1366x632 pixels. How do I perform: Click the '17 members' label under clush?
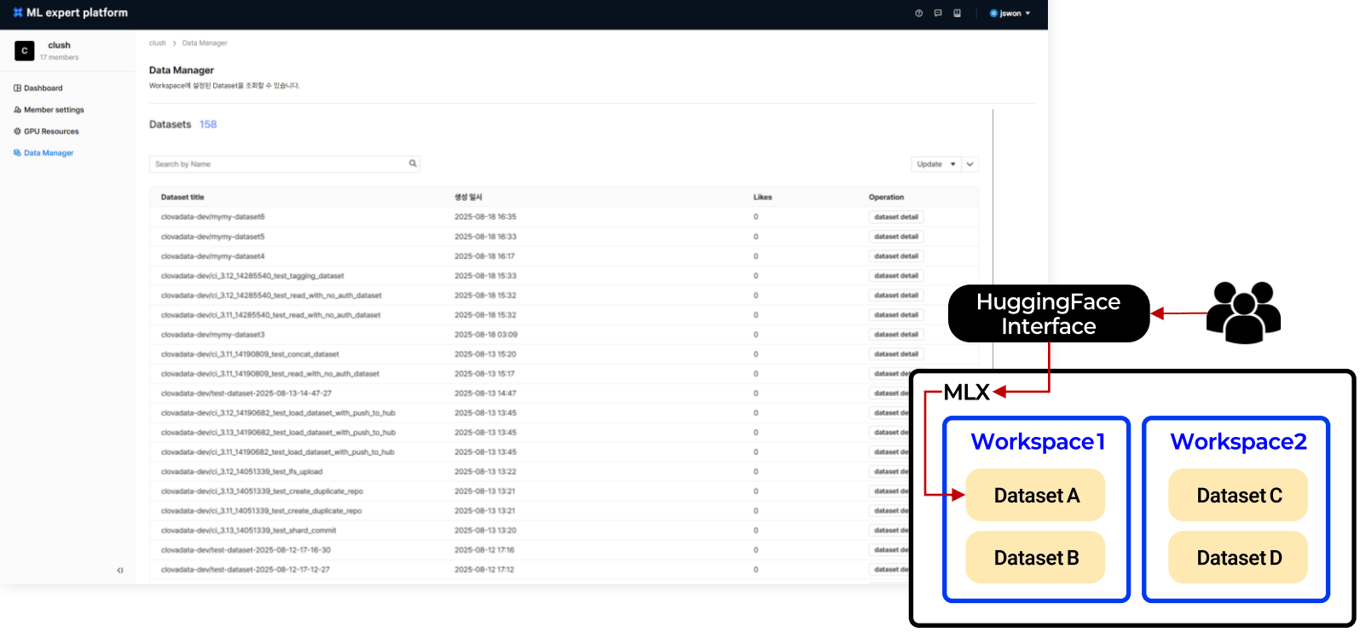pos(59,57)
